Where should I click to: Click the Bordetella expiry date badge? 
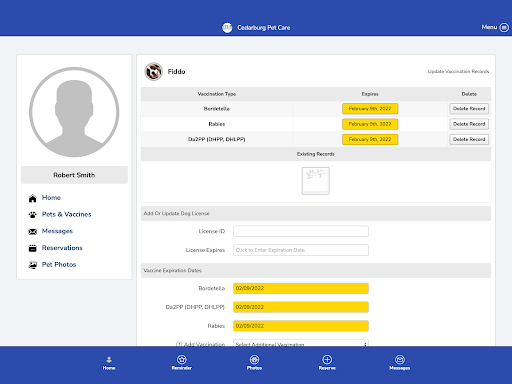(x=370, y=109)
